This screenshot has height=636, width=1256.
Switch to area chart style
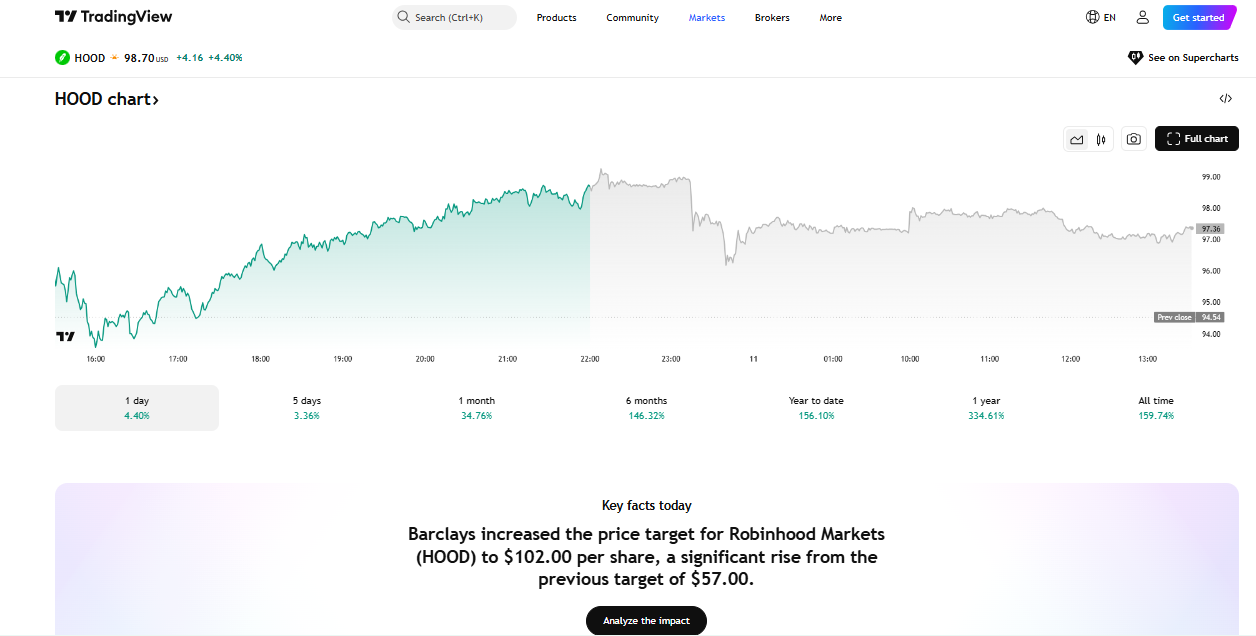1076,139
